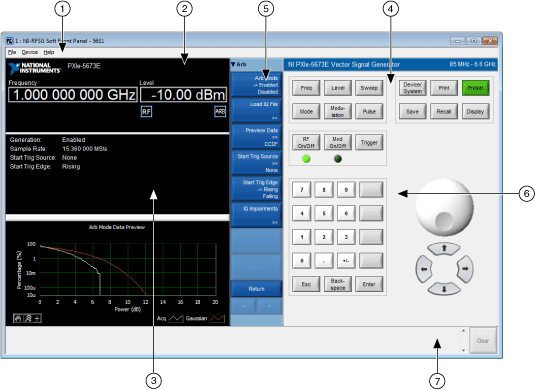Screen dimensions: 535x390
Task: Select the graph zoom tool icon
Action: 28,318
